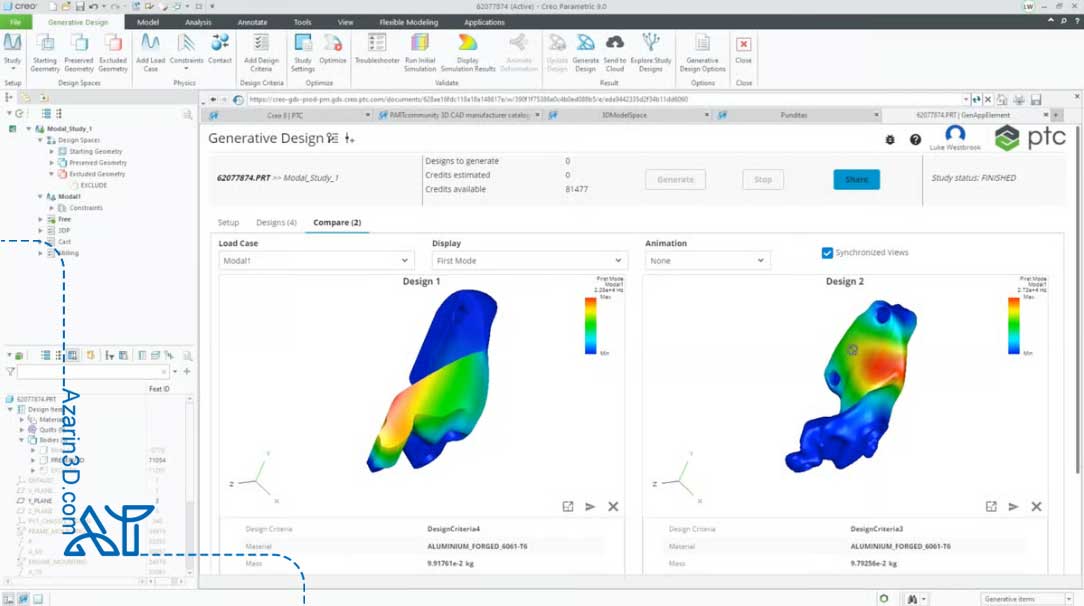Screen dimensions: 1084x606
Task: Collapse the Modal1 tree node
Action: 40,197
